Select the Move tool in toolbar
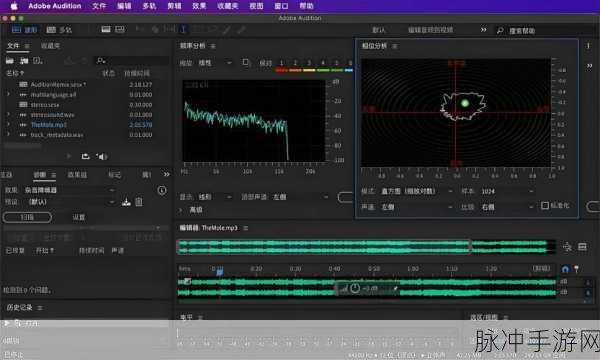 [x=140, y=29]
